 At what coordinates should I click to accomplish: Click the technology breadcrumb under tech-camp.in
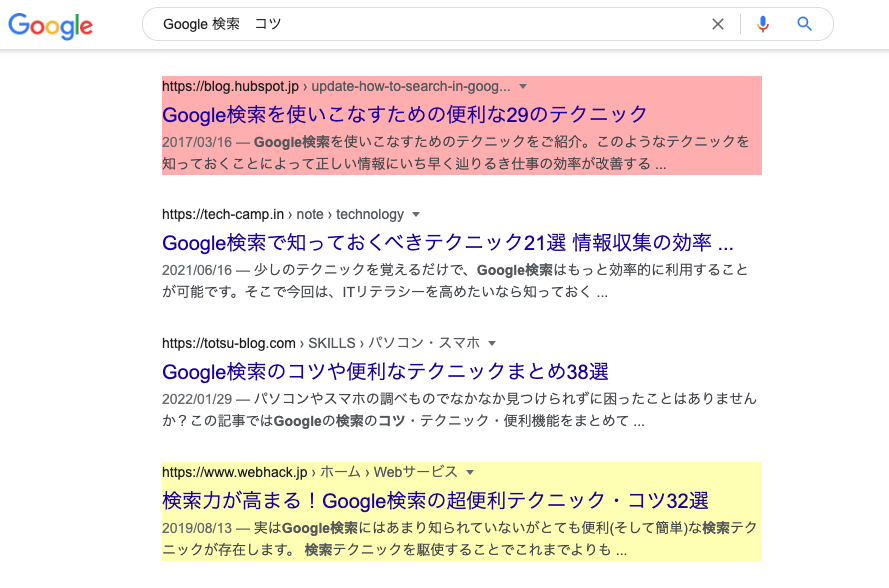(370, 214)
